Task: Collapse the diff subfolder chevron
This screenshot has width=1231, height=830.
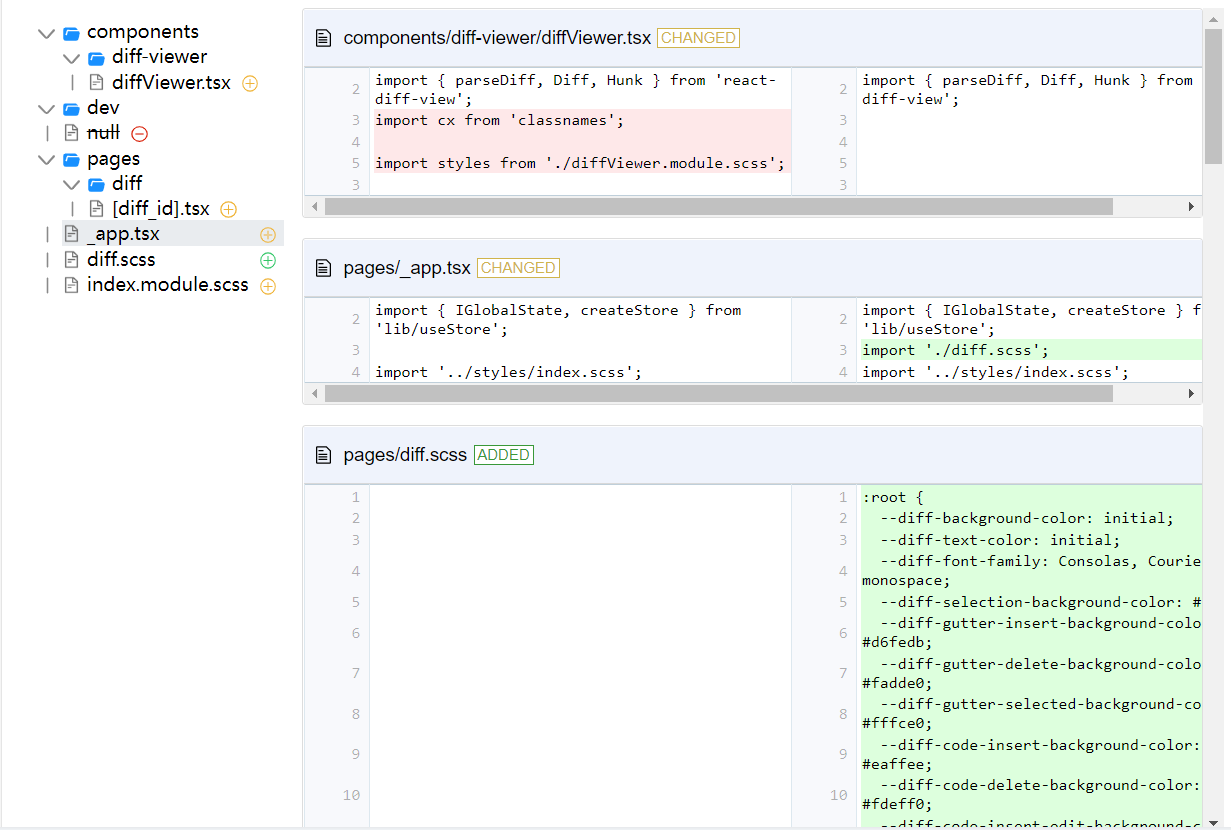Action: (x=71, y=185)
